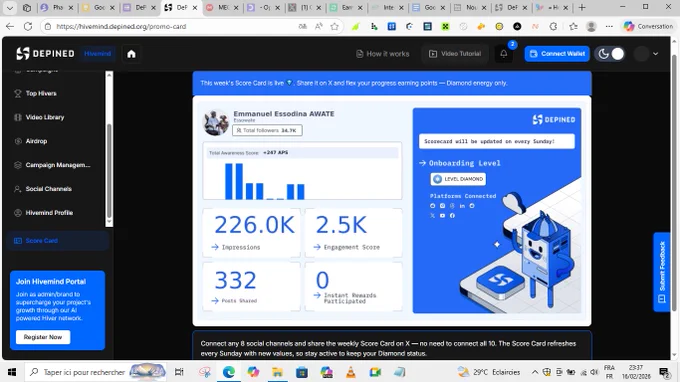Add page to favorites star icon
Screen dimensions: 680x382
(334, 26)
